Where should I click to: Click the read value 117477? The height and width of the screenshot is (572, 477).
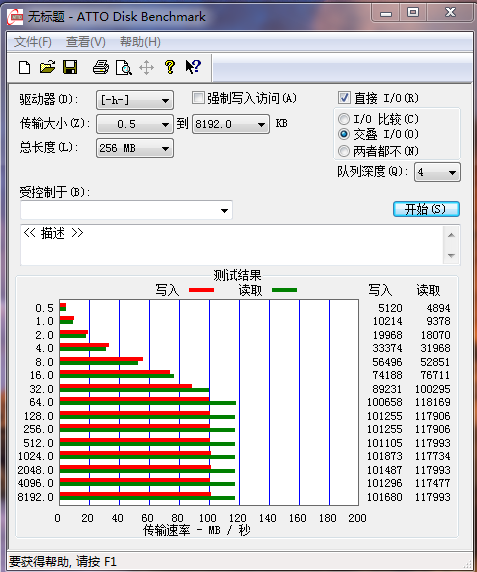pyautogui.click(x=433, y=483)
